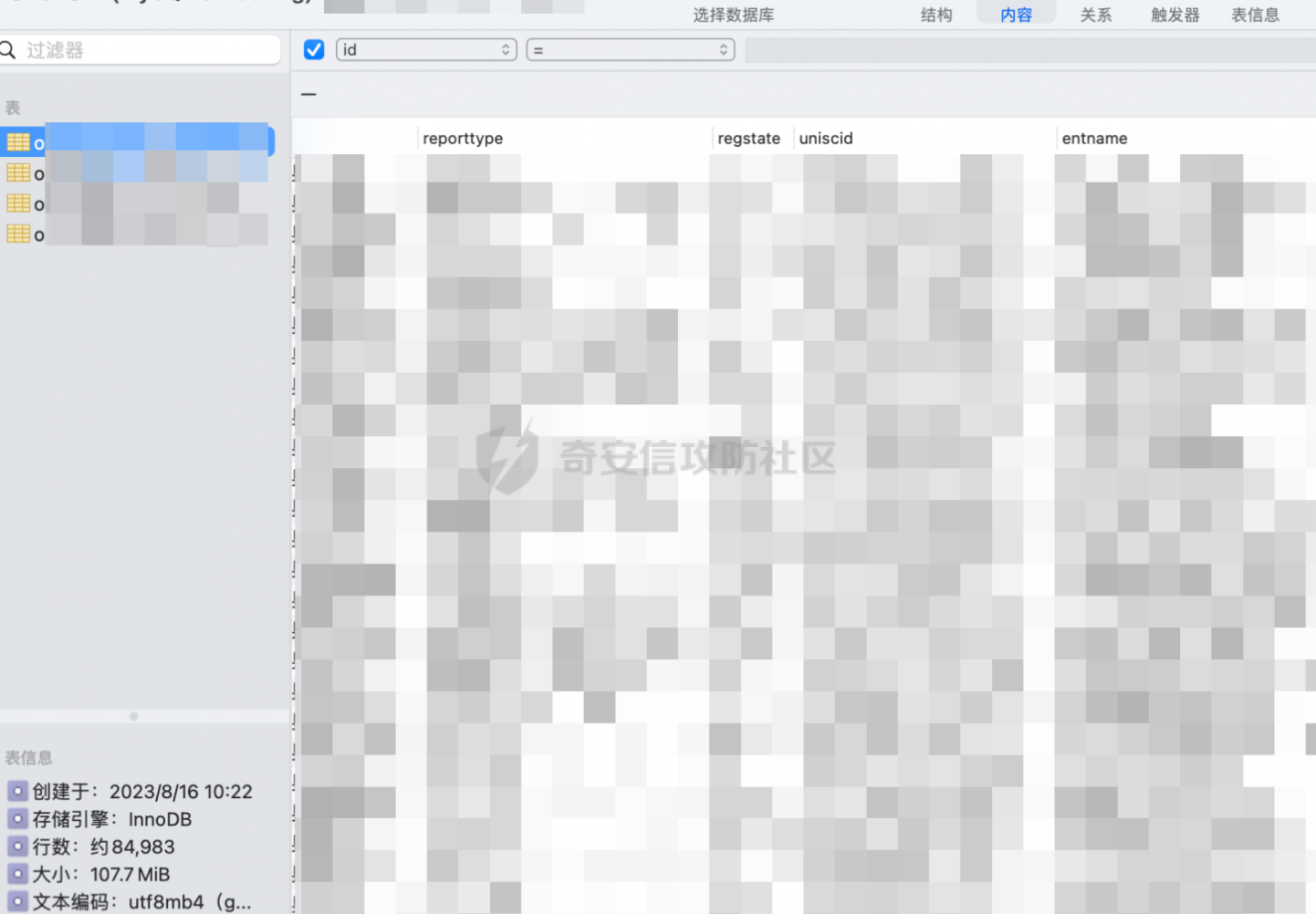Image resolution: width=1316 pixels, height=914 pixels.
Task: Click the icon beside 文本编码 utf8mb4
Action: pyautogui.click(x=16, y=900)
